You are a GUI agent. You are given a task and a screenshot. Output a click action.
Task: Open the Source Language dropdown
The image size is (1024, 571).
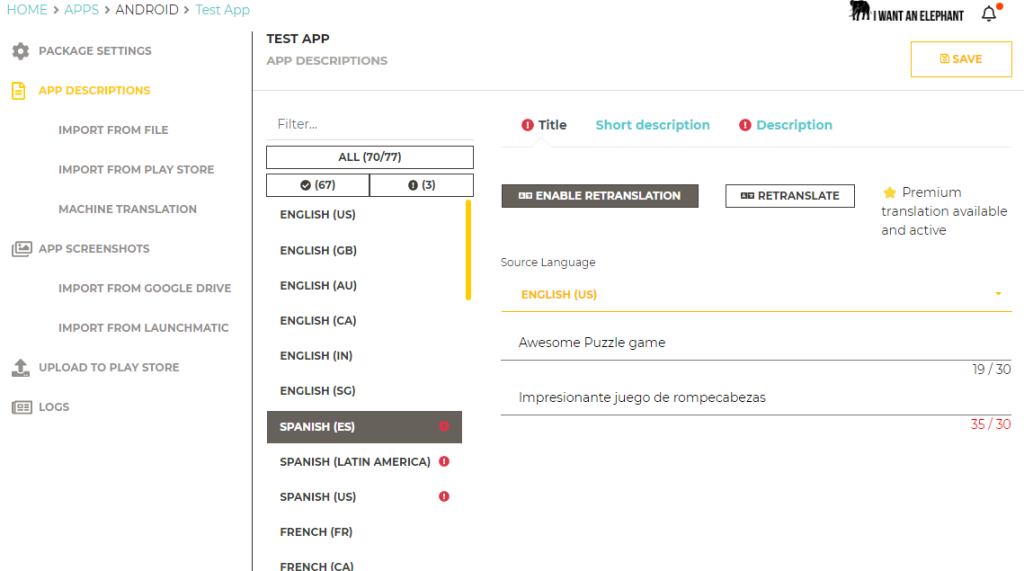coord(756,295)
